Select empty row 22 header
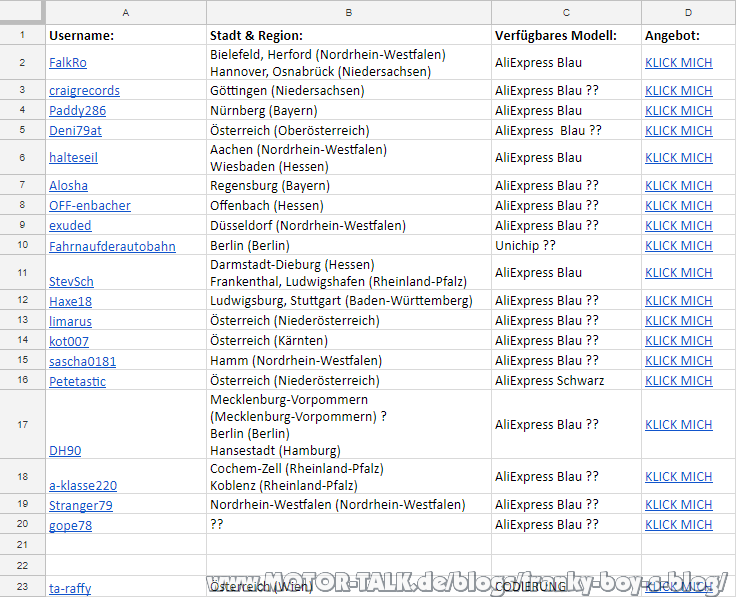 23,566
